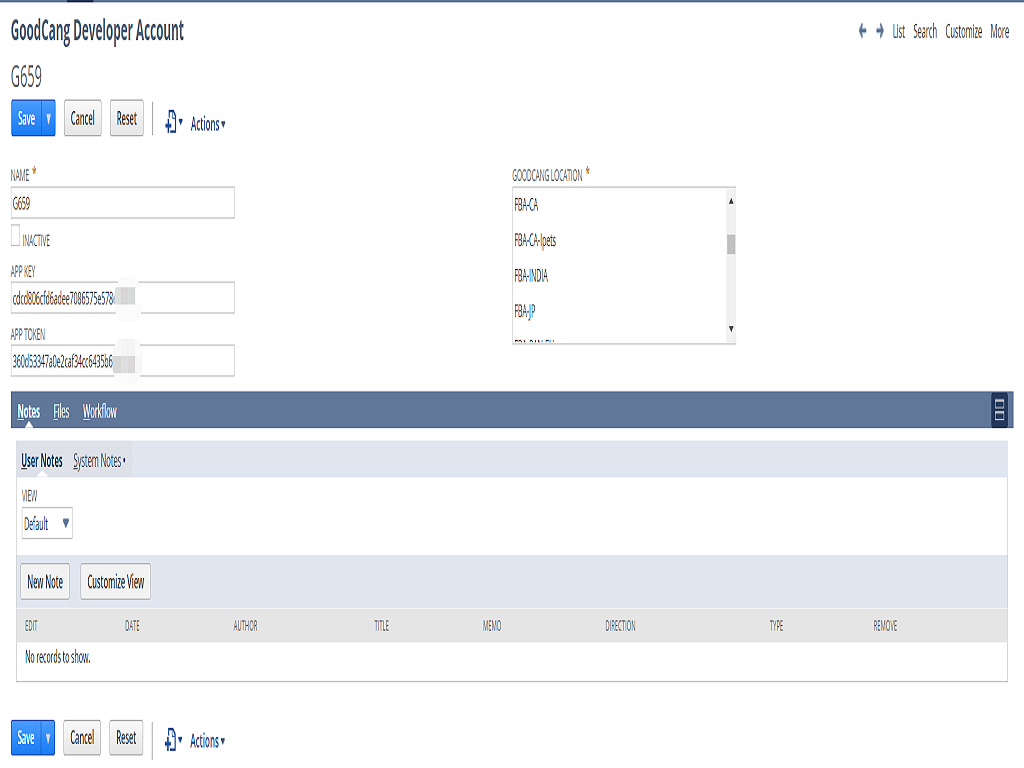Viewport: 1024px width, 768px height.
Task: Select the User Notes subtab
Action: (42, 461)
